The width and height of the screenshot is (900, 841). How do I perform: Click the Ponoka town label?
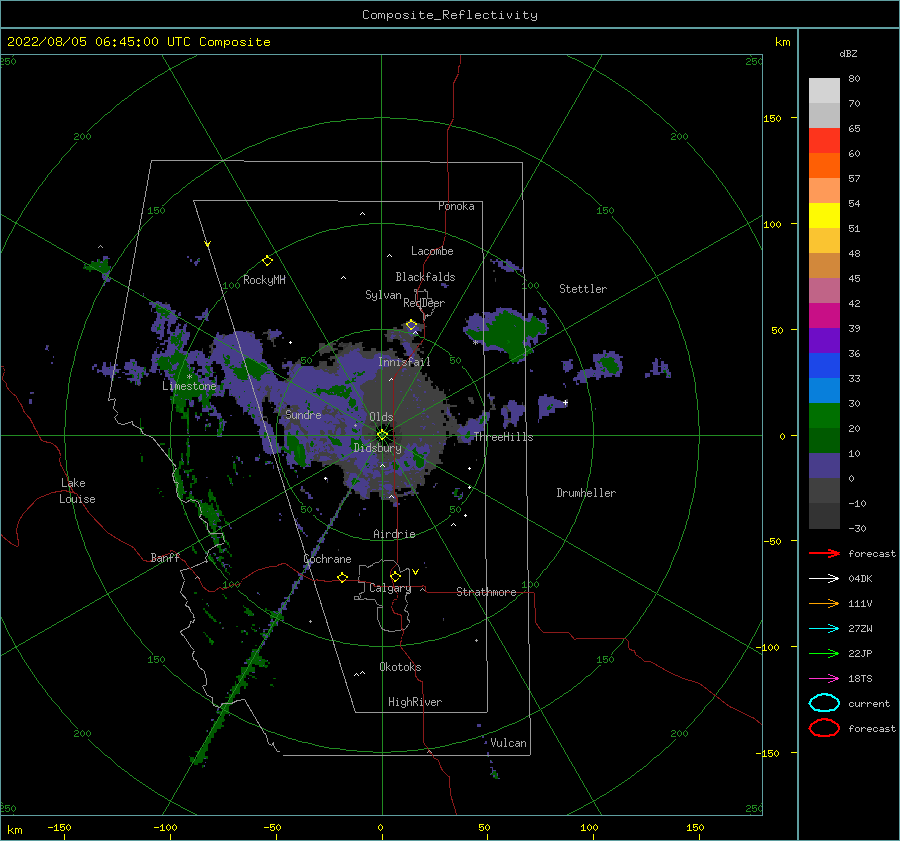456,206
